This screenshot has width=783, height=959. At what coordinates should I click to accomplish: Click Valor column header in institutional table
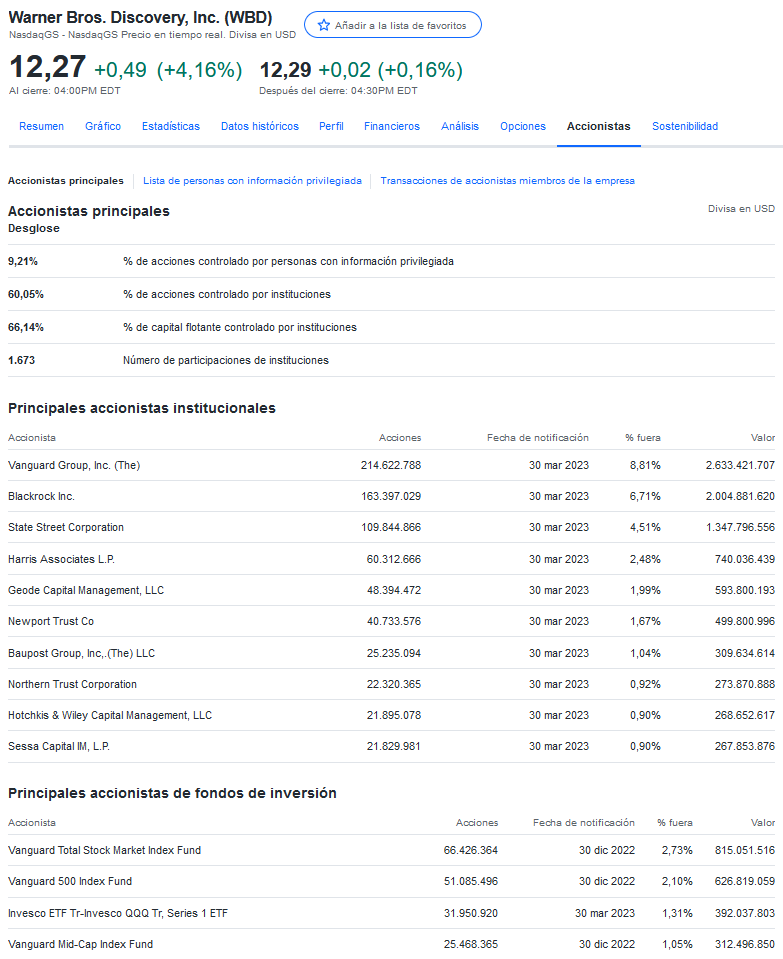(763, 438)
